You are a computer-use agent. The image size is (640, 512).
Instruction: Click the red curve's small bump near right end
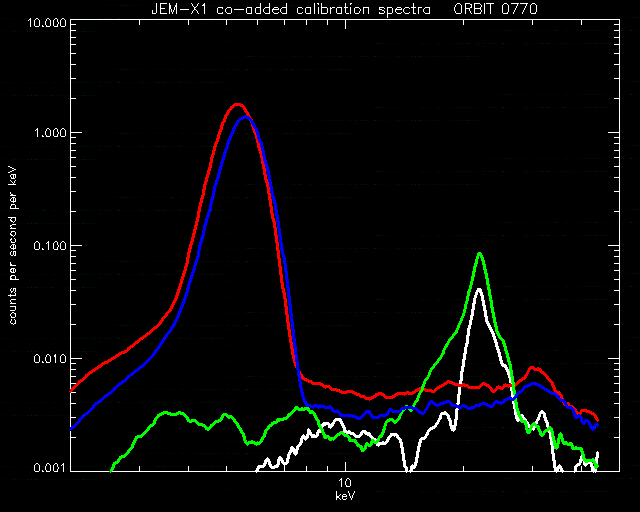click(535, 368)
